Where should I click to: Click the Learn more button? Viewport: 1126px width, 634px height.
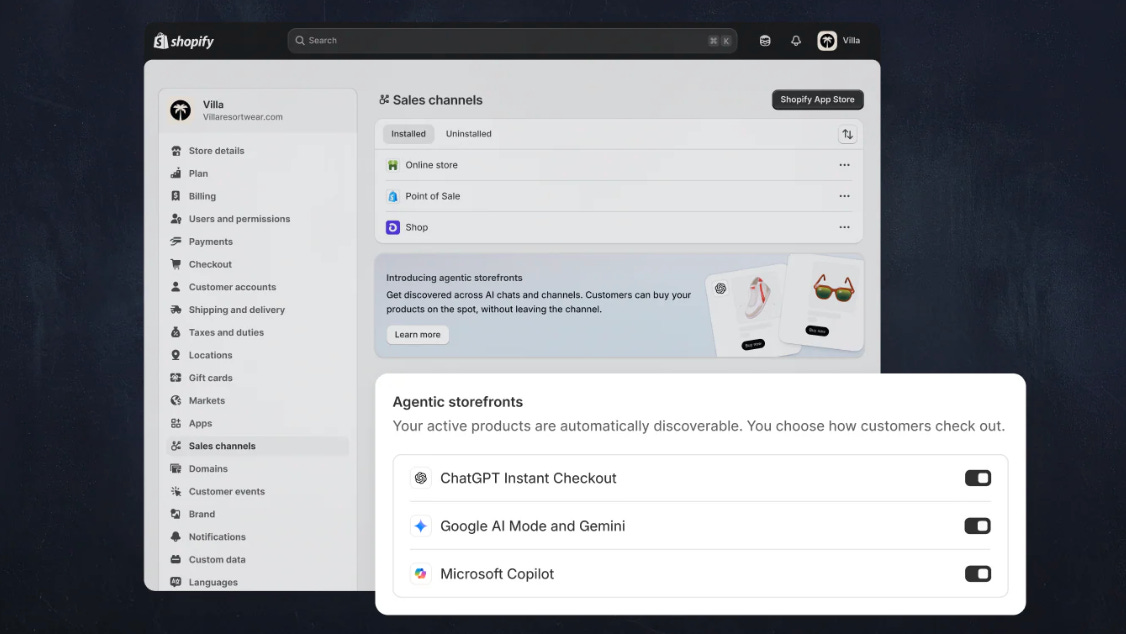click(417, 335)
